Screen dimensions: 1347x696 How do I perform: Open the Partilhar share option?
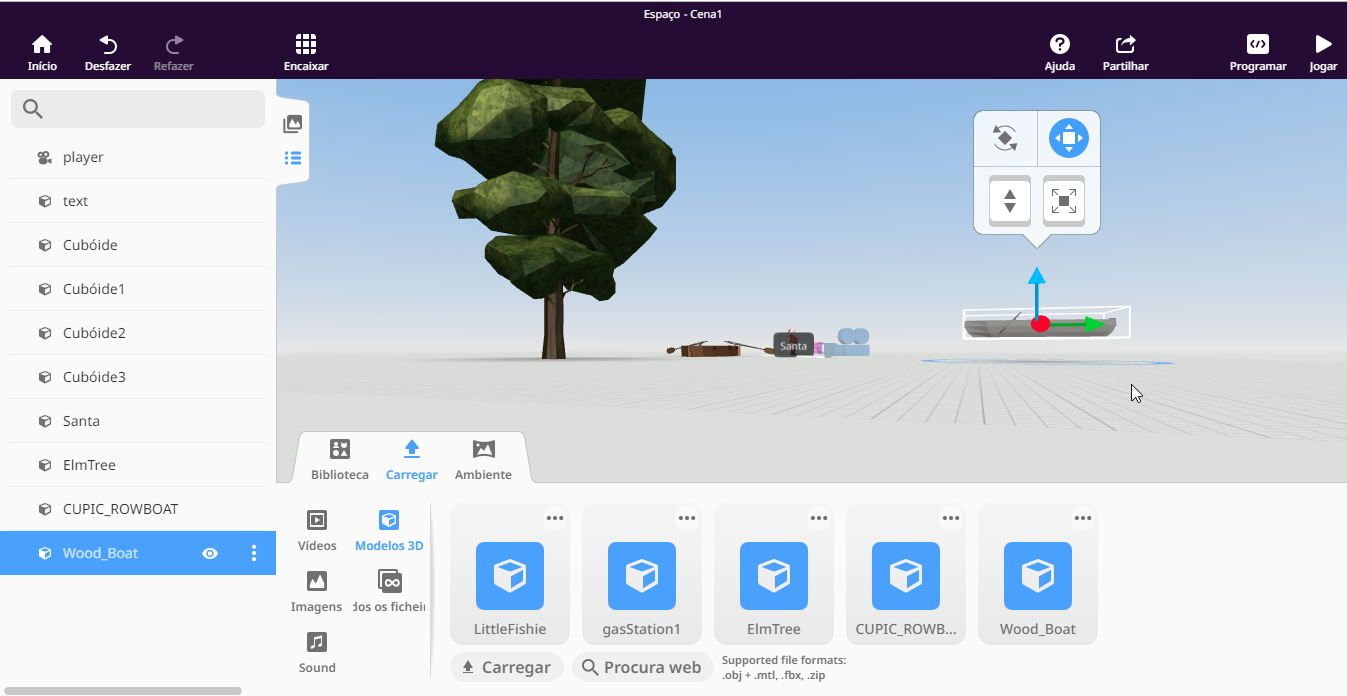1125,53
